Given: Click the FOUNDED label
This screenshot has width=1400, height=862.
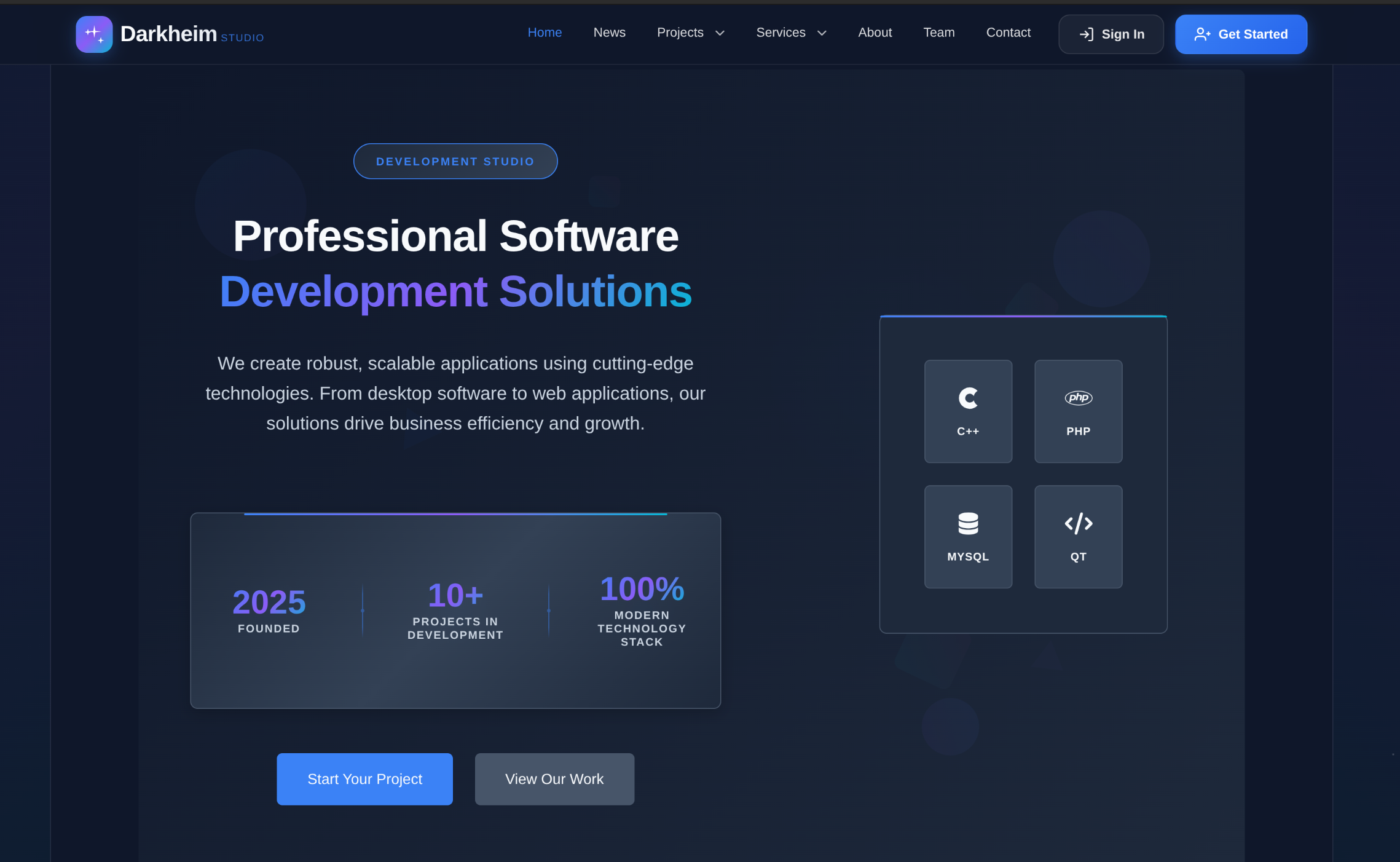Looking at the screenshot, I should (269, 628).
